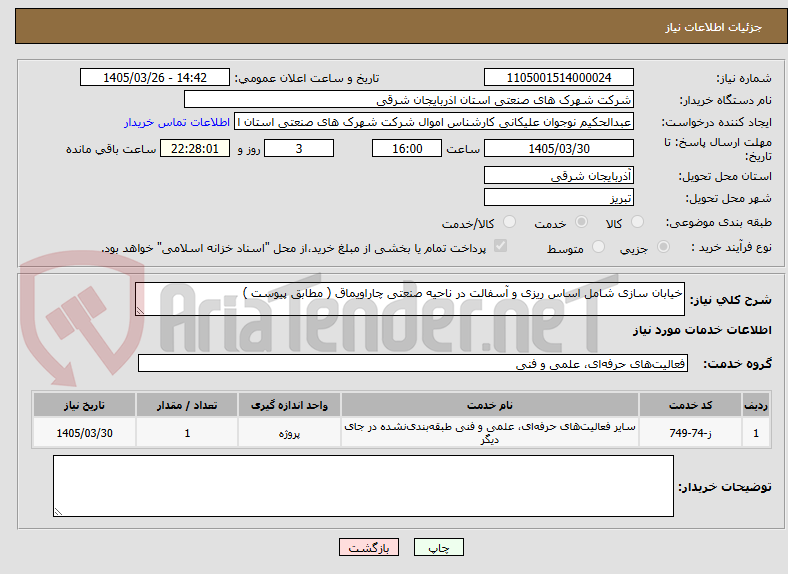Click the table date cell 1405/03/30
Image resolution: width=788 pixels, height=574 pixels.
click(x=84, y=433)
